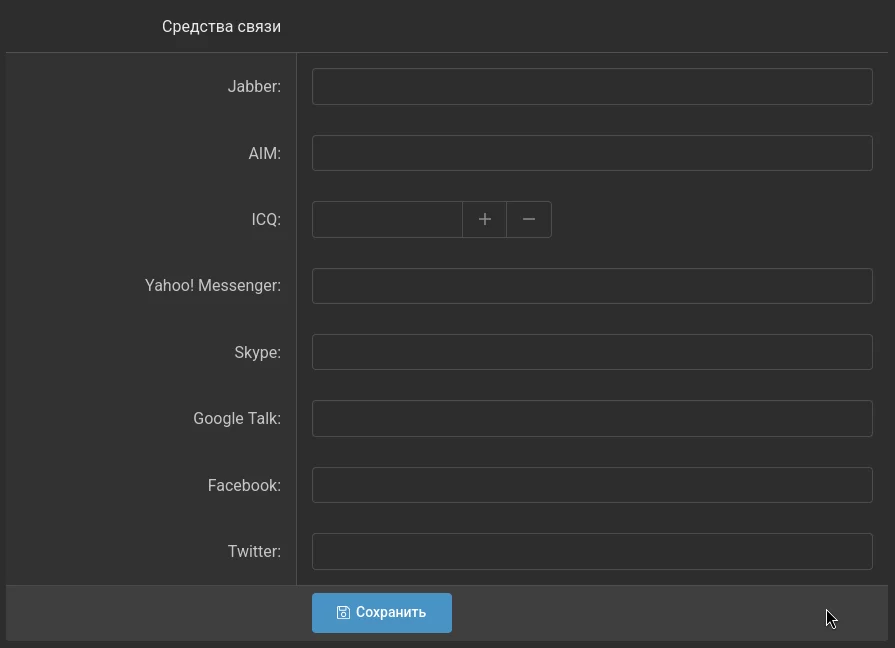Screen dimensions: 895x648
Task: Focus the Jabber input field
Action: coord(592,87)
